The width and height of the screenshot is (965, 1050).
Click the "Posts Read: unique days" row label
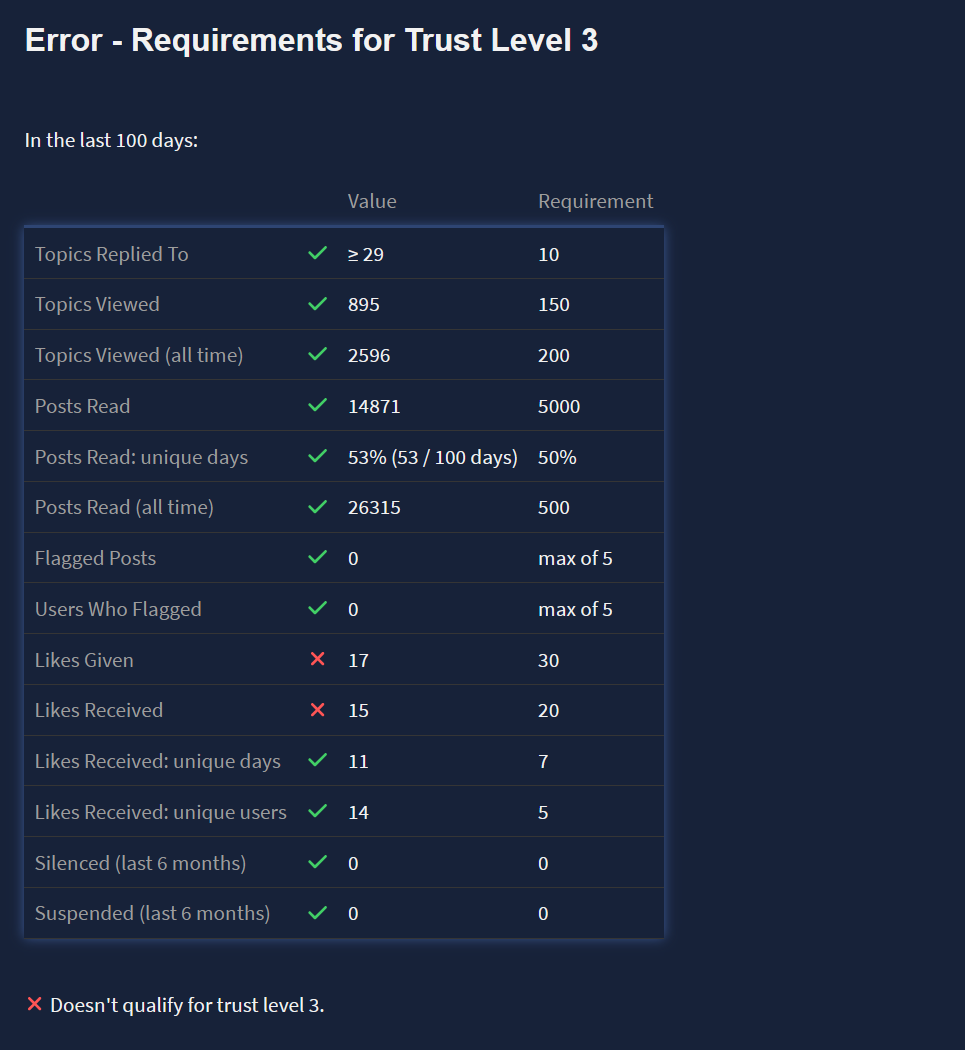click(x=141, y=457)
